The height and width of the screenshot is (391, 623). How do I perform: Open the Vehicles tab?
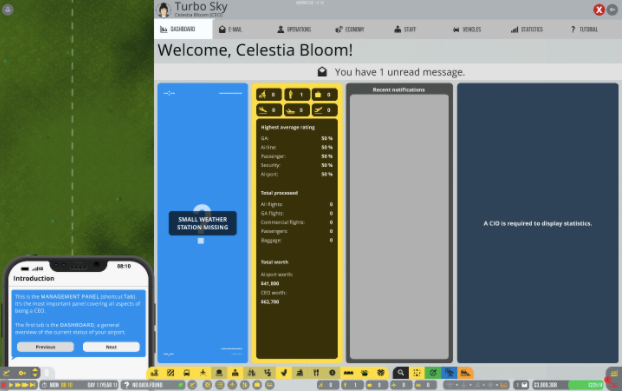pyautogui.click(x=467, y=29)
